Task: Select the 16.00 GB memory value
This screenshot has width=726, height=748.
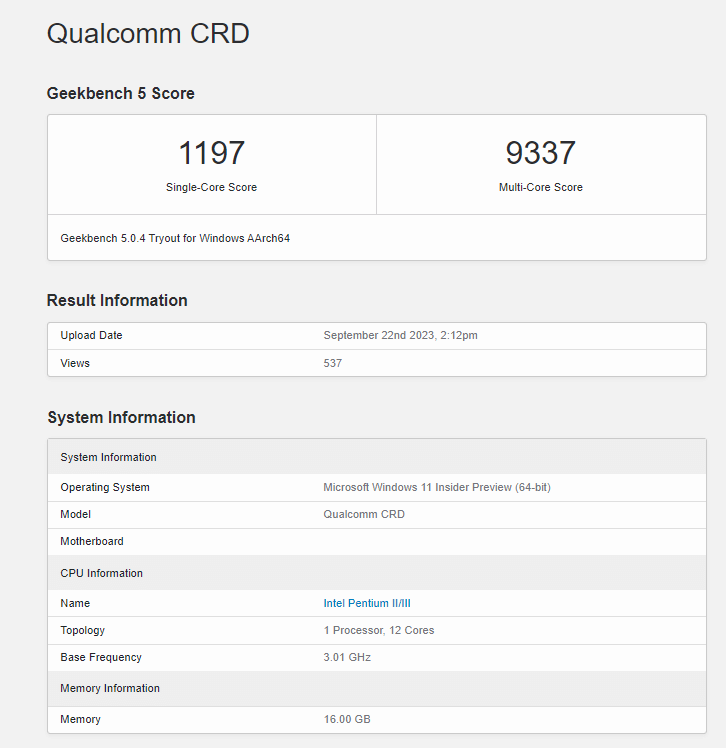Action: coord(347,719)
